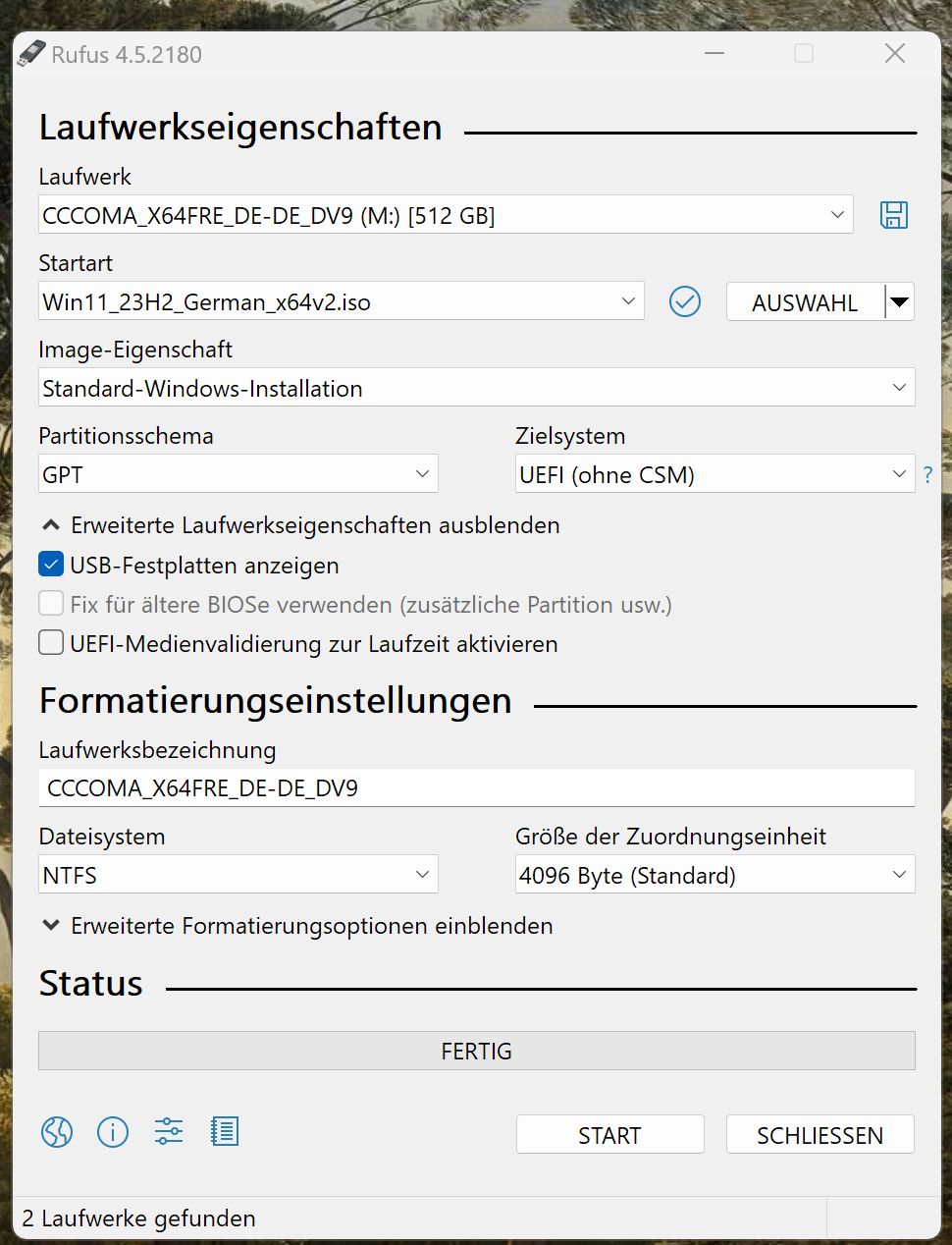Viewport: 952px width, 1245px height.
Task: Click the SCHLIESSEN button
Action: (x=820, y=1135)
